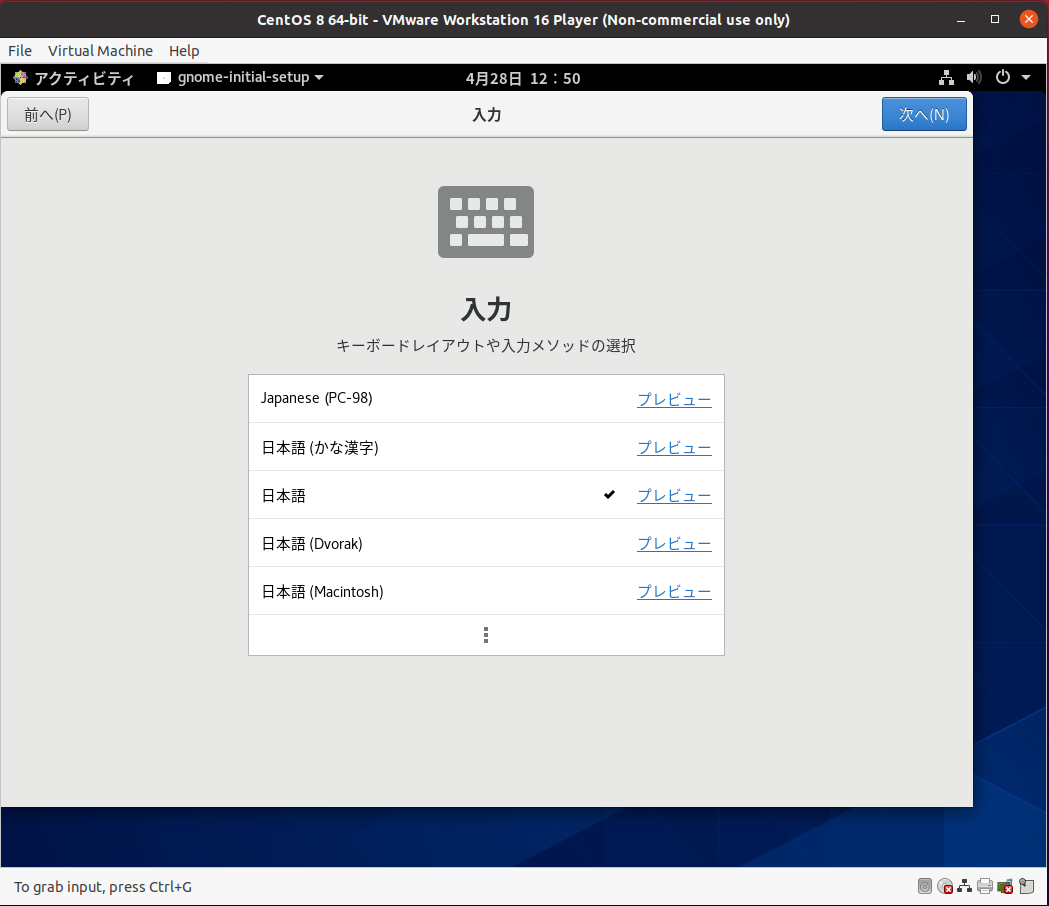Open the VMware Help menu
Viewport: 1049px width, 906px height.
pos(184,51)
